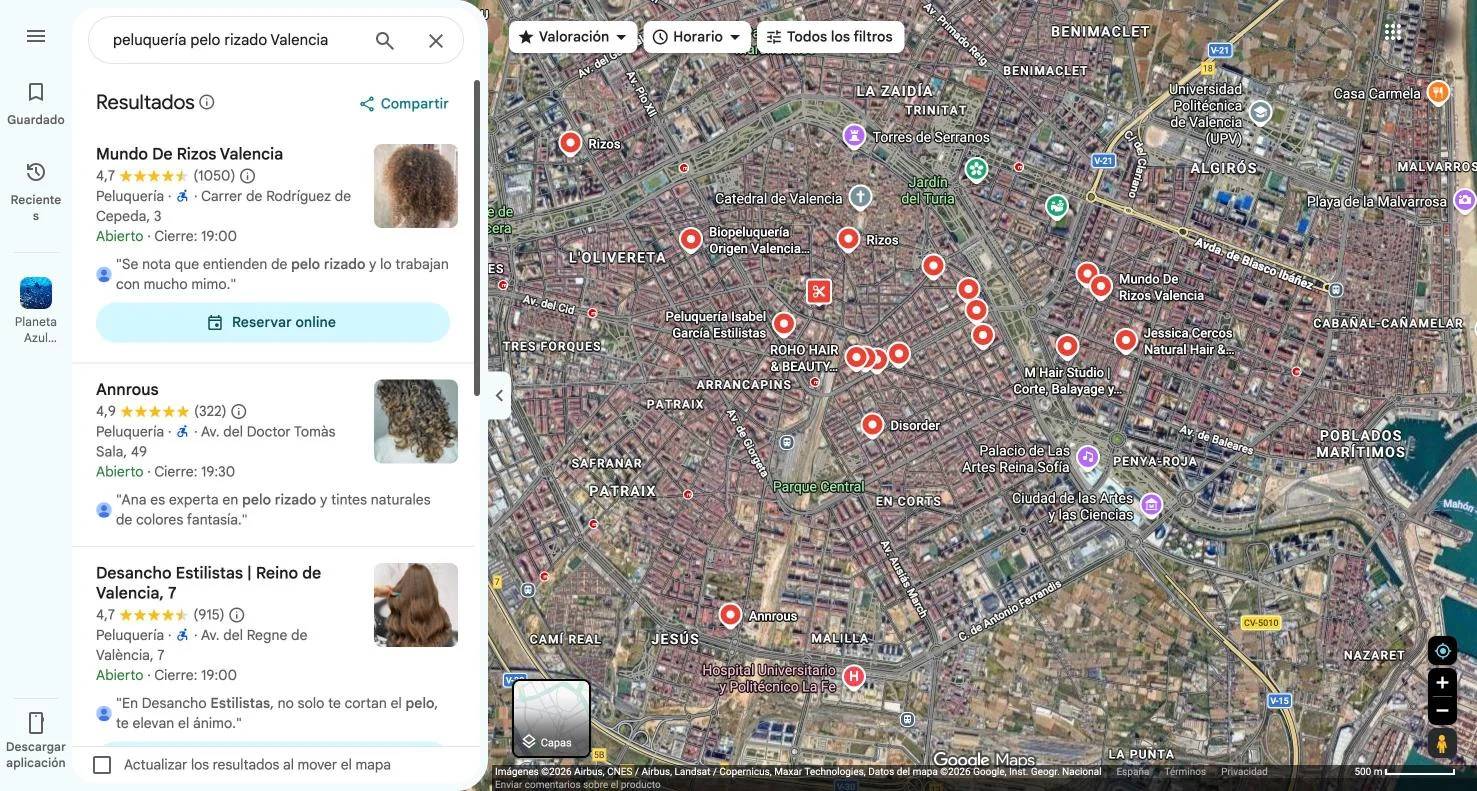Open the Privacidad link in map footer
Image resolution: width=1477 pixels, height=791 pixels.
coord(1244,772)
